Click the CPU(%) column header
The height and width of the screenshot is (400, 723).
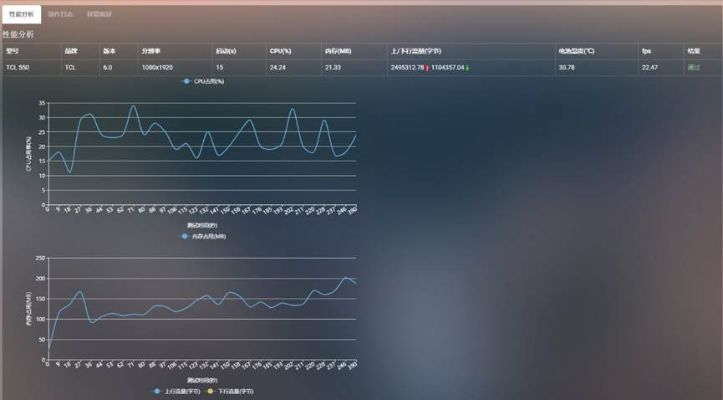pos(280,50)
